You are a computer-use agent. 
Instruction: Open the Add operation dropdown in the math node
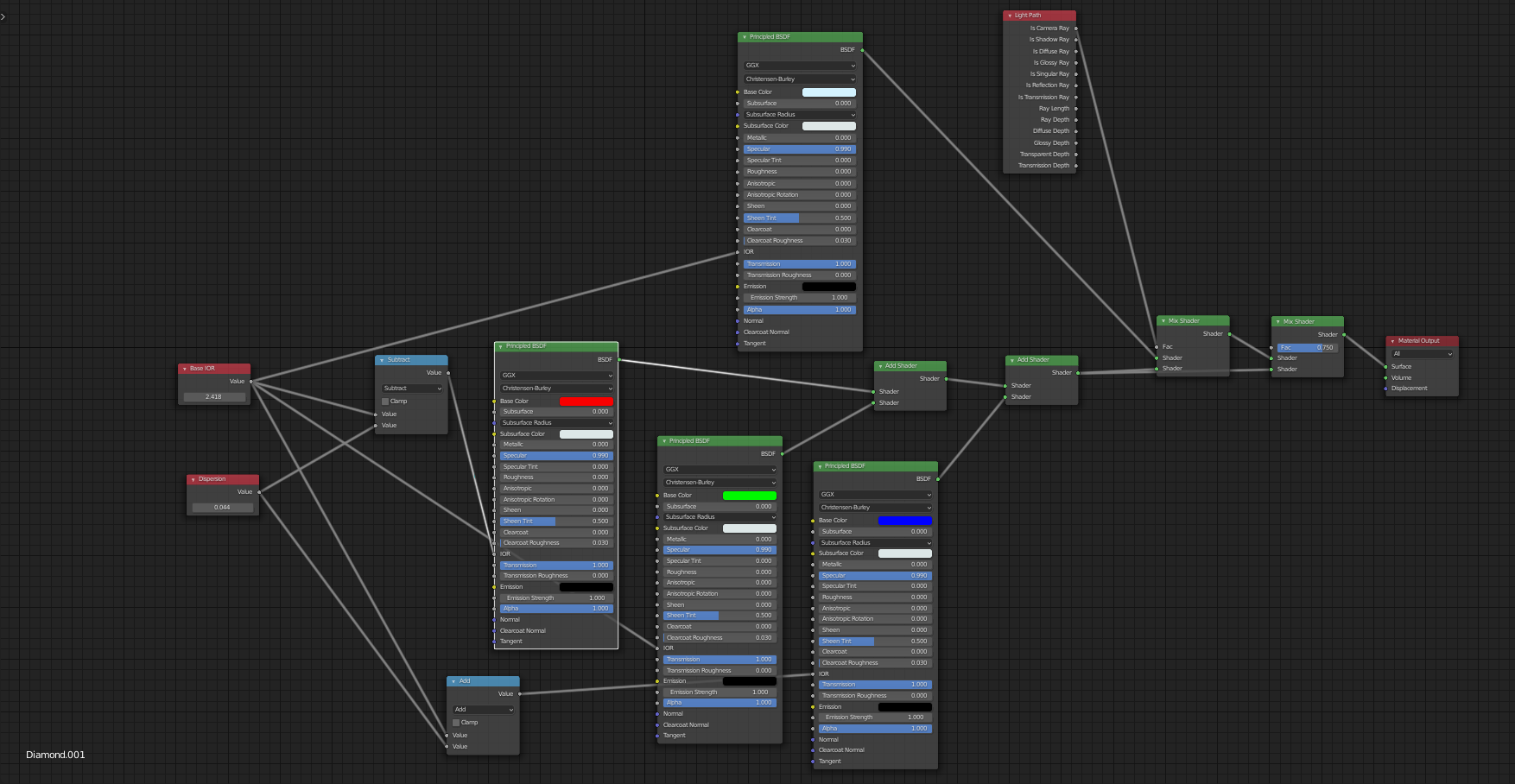point(484,710)
